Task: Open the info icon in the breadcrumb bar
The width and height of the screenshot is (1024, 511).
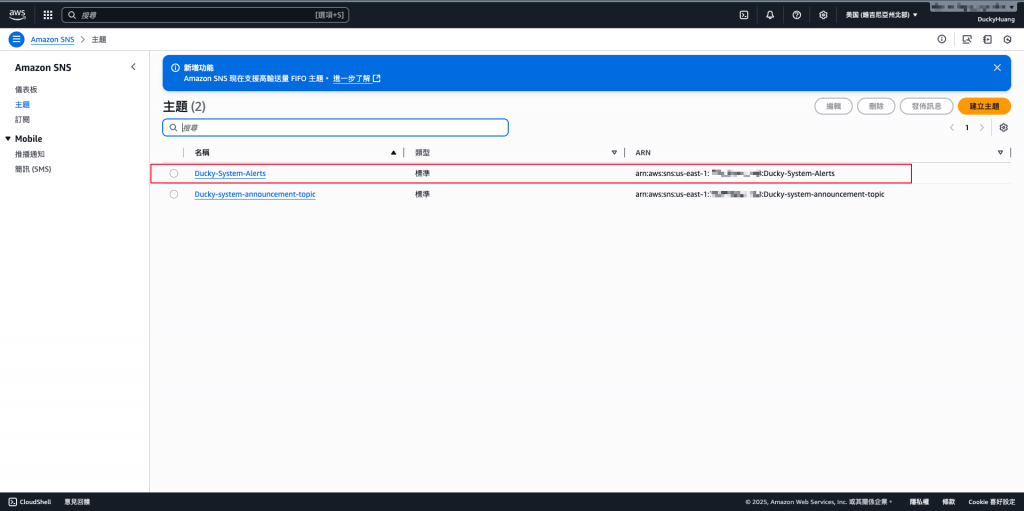Action: pos(942,39)
